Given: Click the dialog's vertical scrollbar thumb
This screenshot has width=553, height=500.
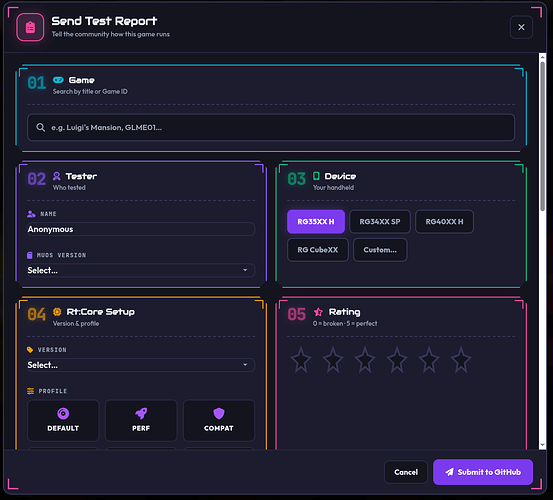Looking at the screenshot, I should click(x=542, y=136).
